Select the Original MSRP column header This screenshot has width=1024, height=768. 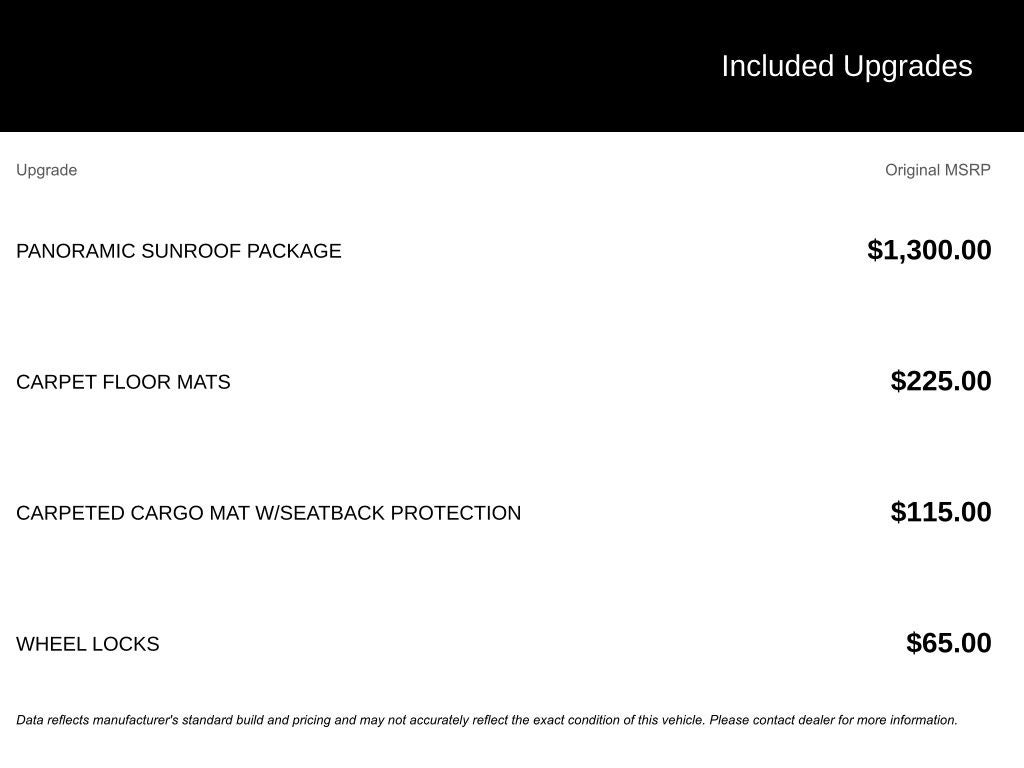point(938,170)
